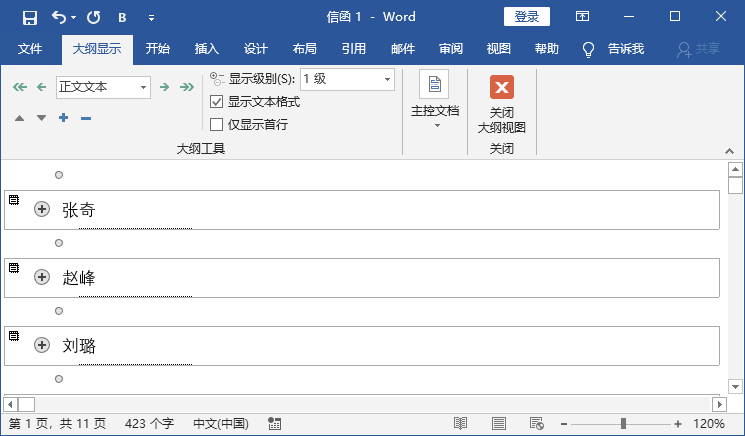Switch to Read Mode view

[460, 424]
